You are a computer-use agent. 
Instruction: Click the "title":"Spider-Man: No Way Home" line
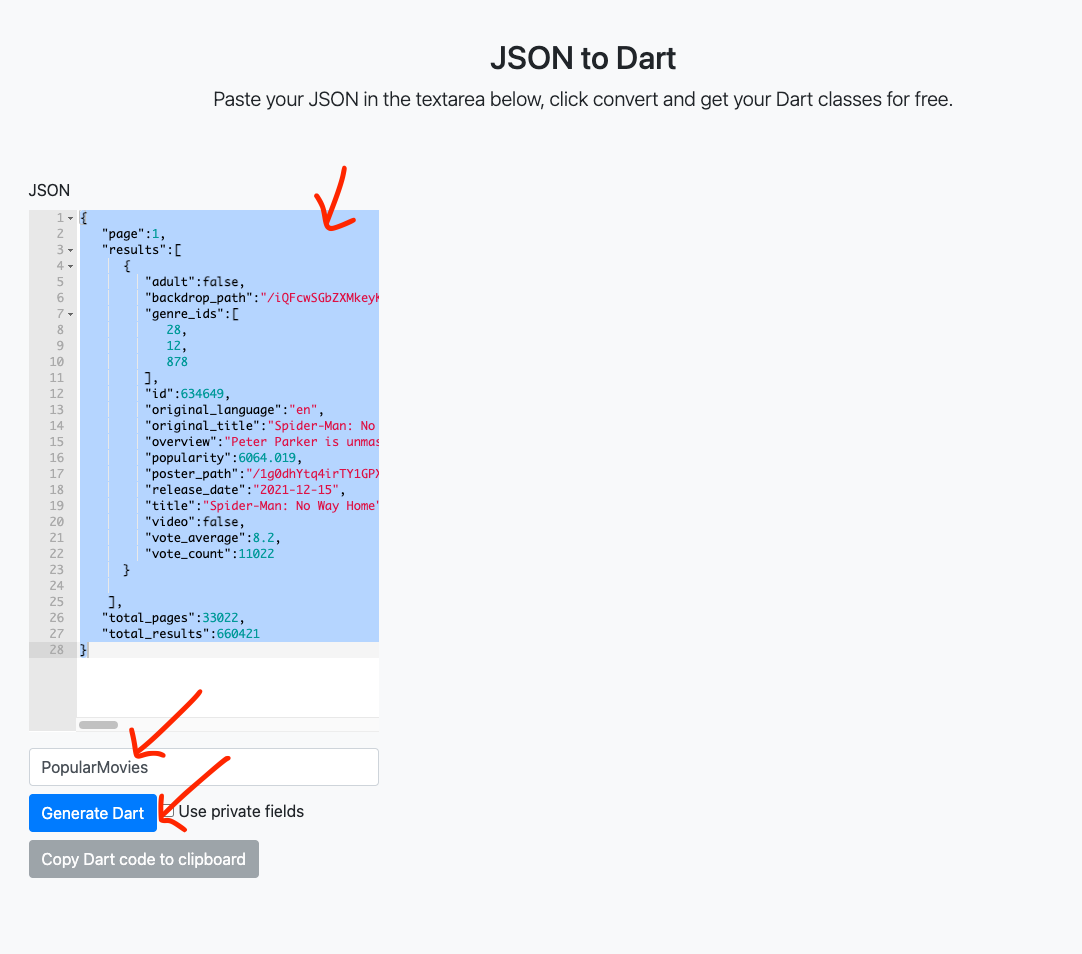click(262, 506)
